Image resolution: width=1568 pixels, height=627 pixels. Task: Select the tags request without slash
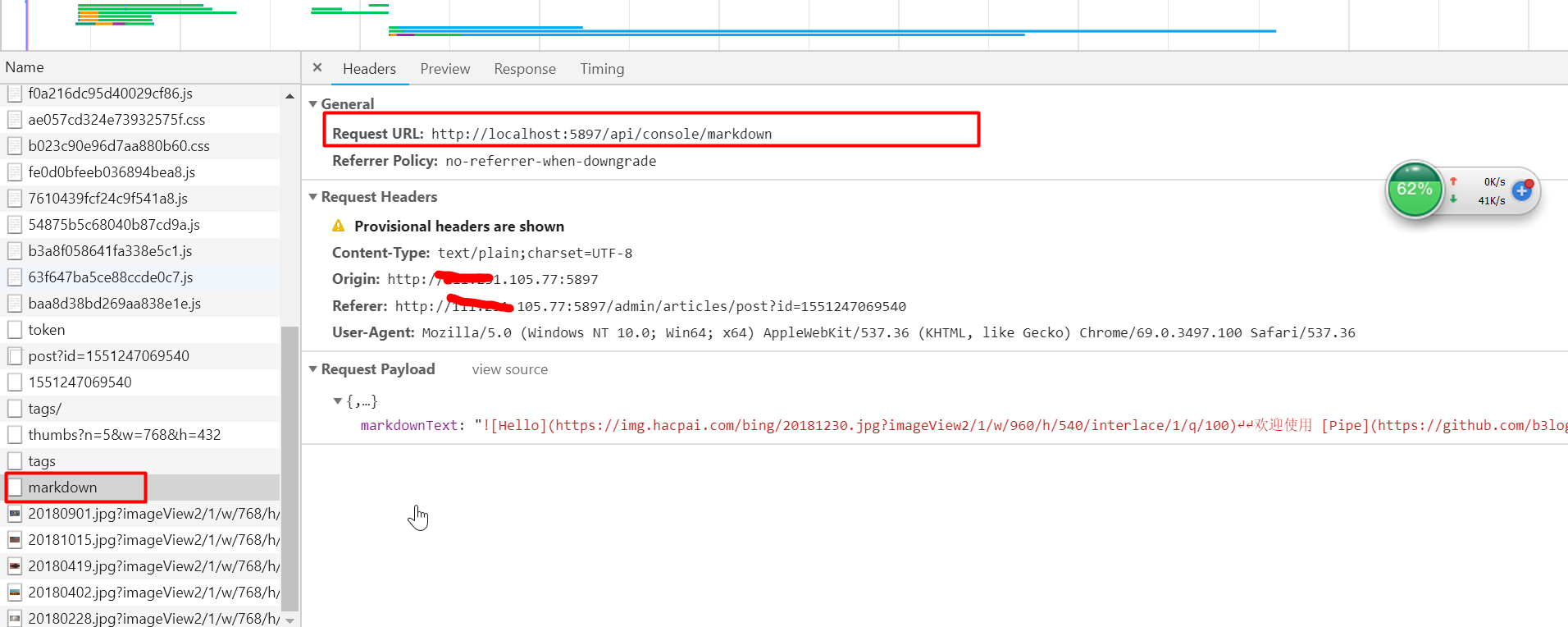[139, 461]
